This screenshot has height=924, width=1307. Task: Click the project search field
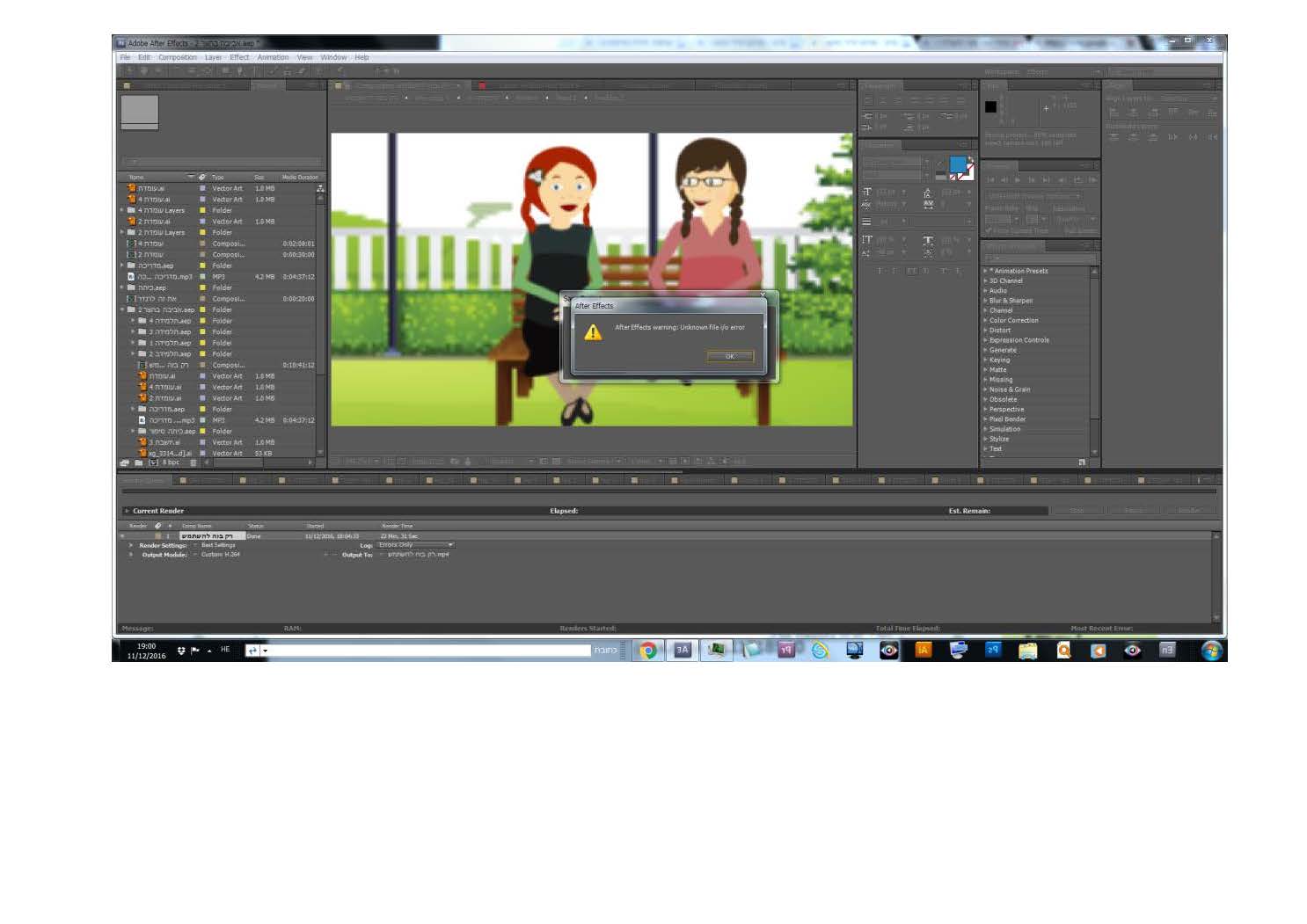(x=220, y=162)
